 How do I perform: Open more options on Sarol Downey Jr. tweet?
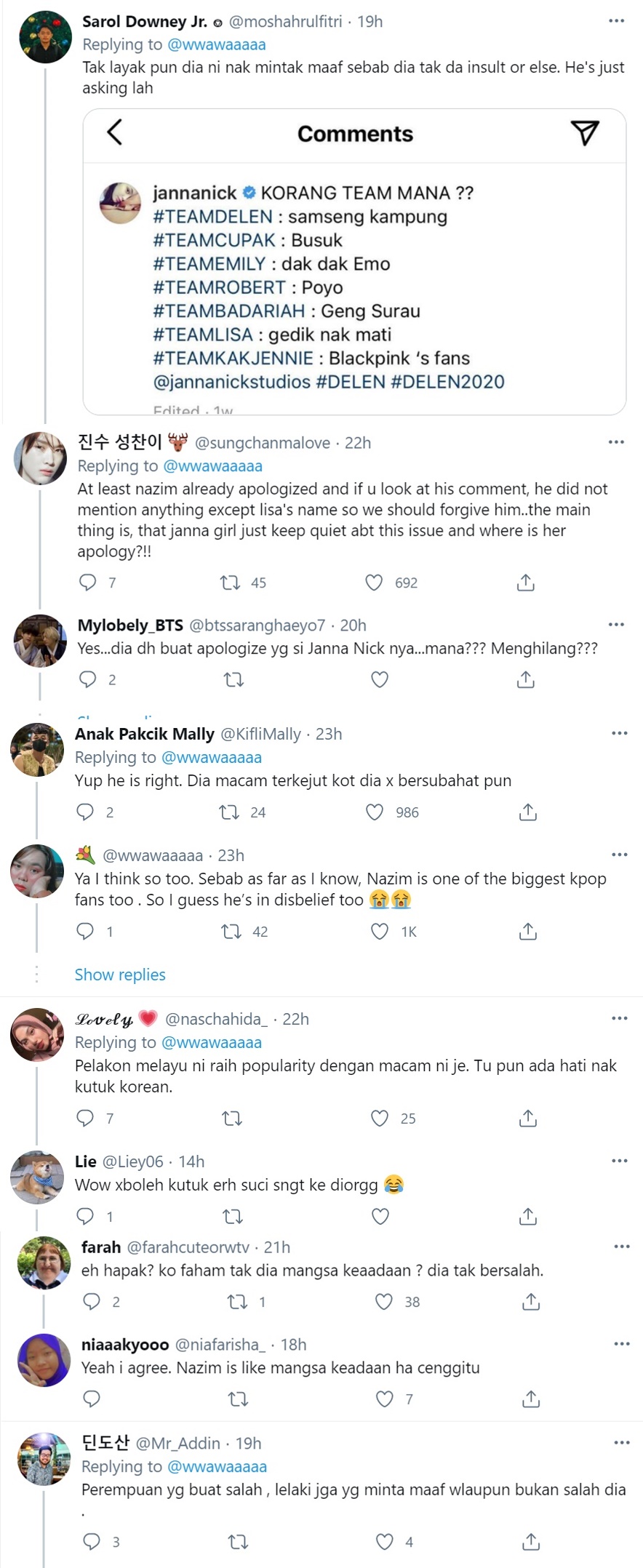pyautogui.click(x=617, y=21)
